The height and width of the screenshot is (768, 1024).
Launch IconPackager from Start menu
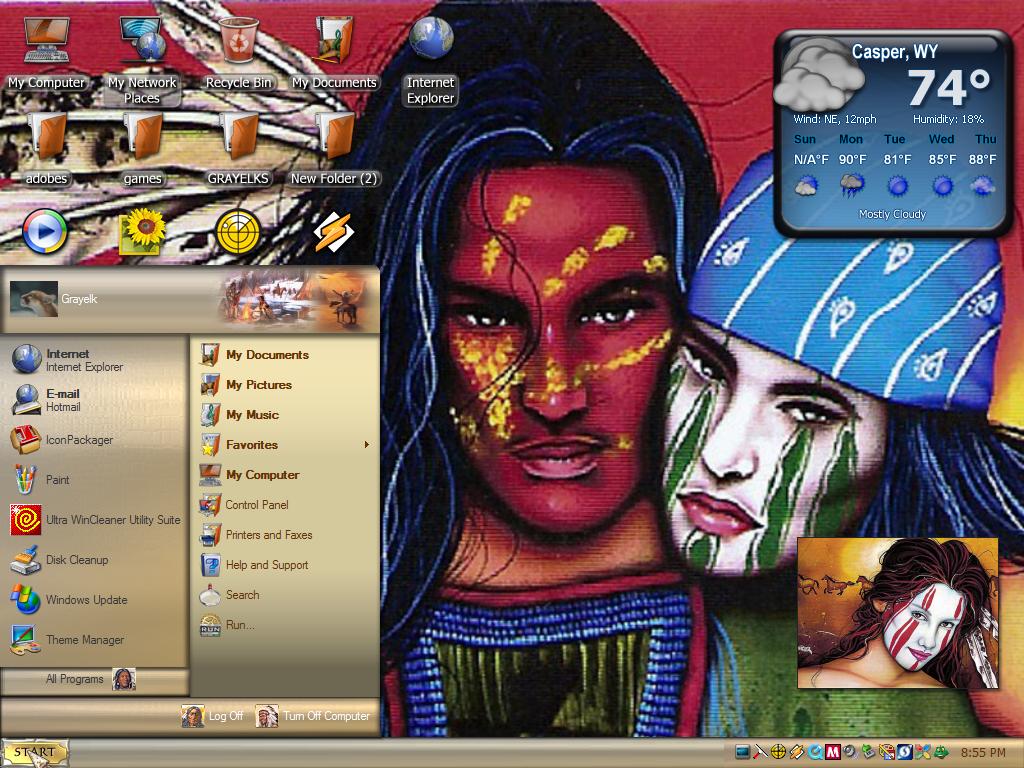[95, 440]
